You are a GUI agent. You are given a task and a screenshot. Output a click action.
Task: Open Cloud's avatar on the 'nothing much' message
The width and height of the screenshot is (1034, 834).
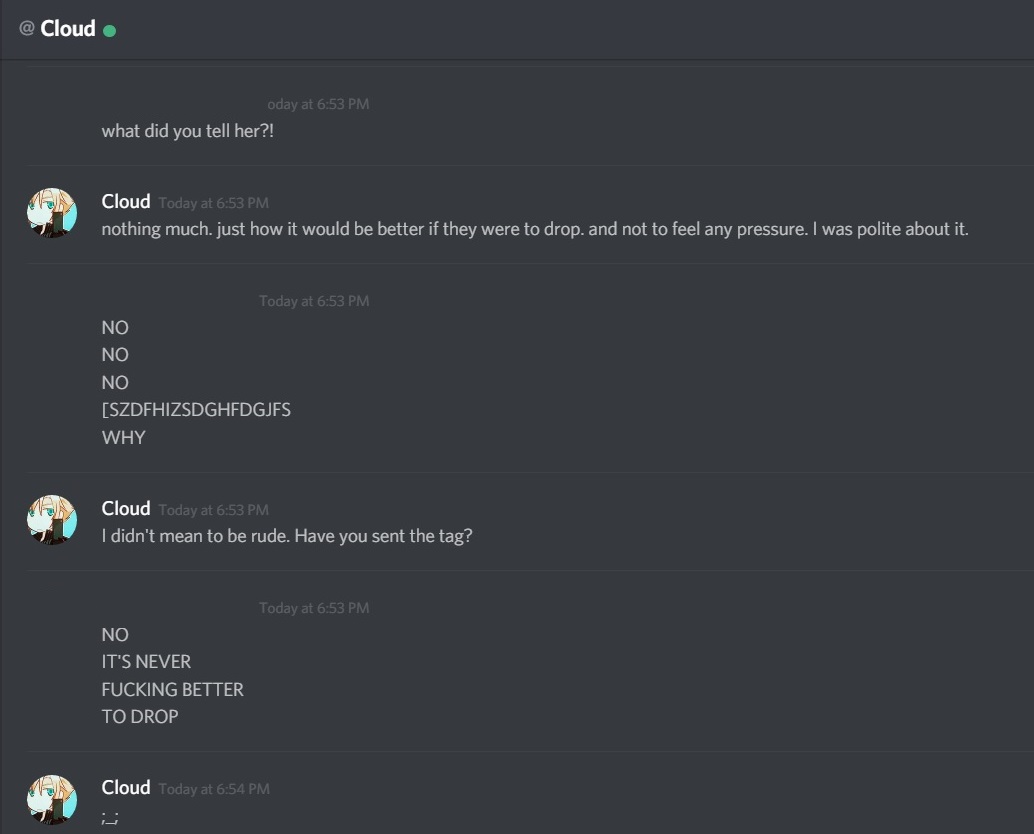tap(51, 213)
